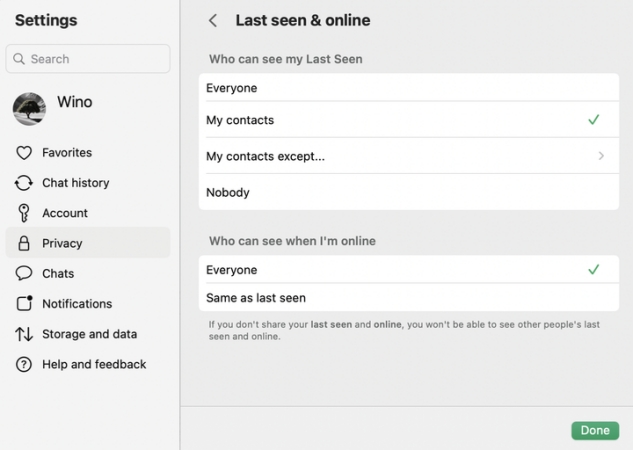Click the Account key icon
This screenshot has height=450, width=633.
pyautogui.click(x=24, y=213)
